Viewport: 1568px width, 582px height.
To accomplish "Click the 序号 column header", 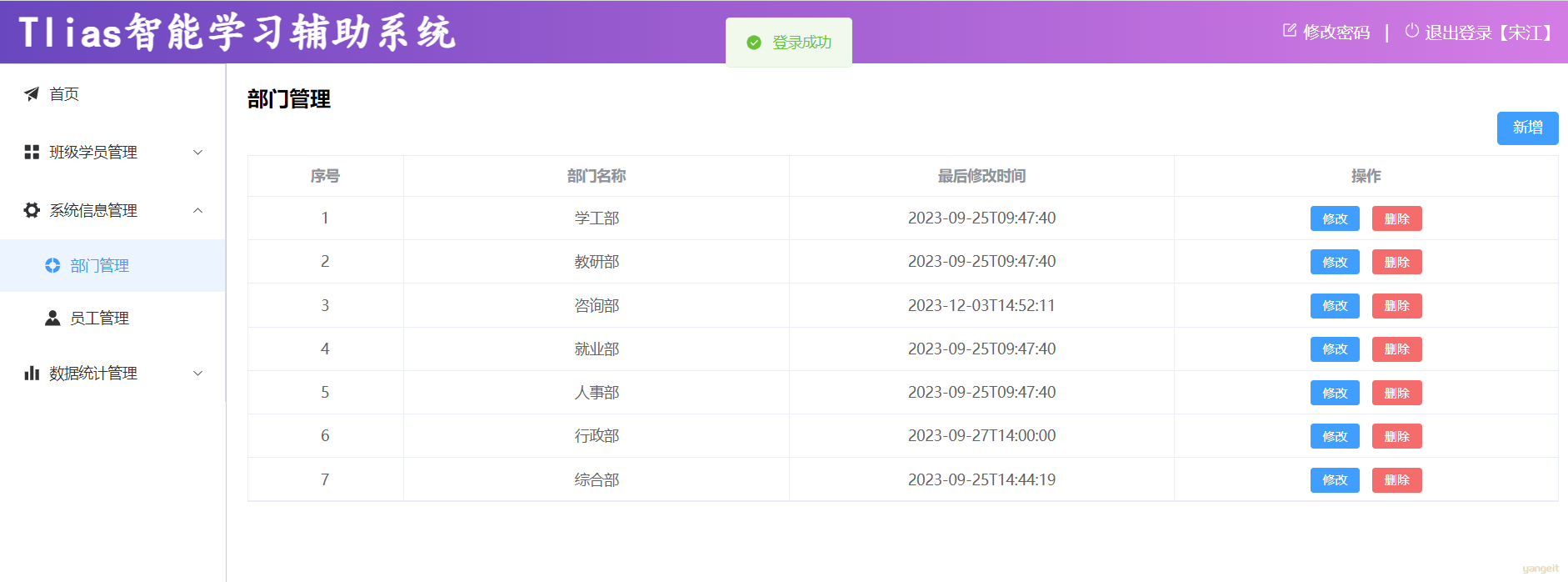I will point(325,176).
